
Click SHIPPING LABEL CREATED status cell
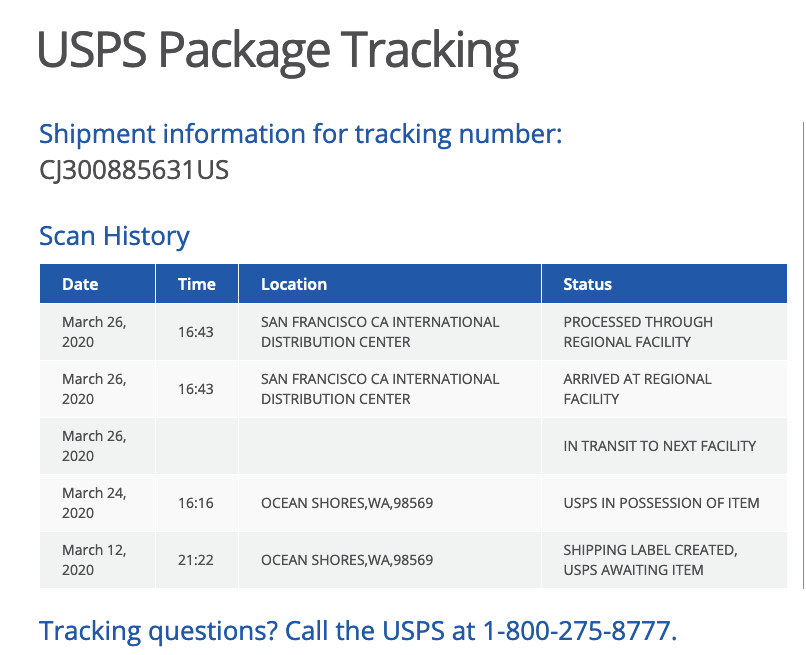(664, 560)
